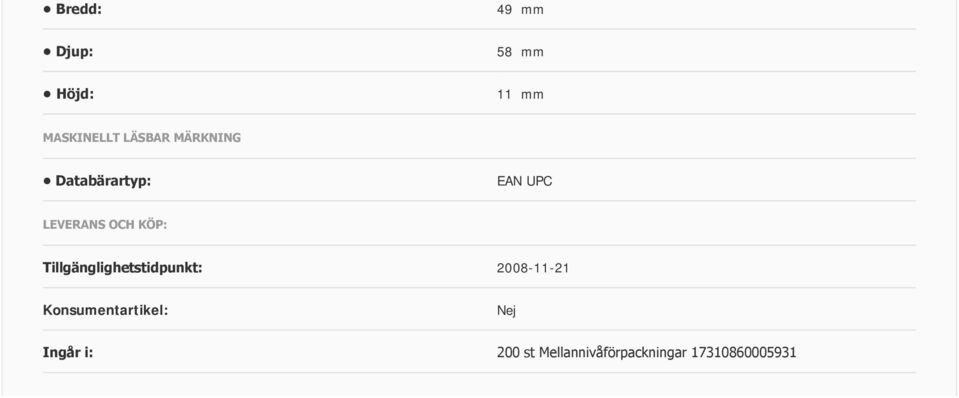Image resolution: width=959 pixels, height=398 pixels.
Task: Click the Maskinellt läsbar märkning heading
Action: [x=142, y=138]
